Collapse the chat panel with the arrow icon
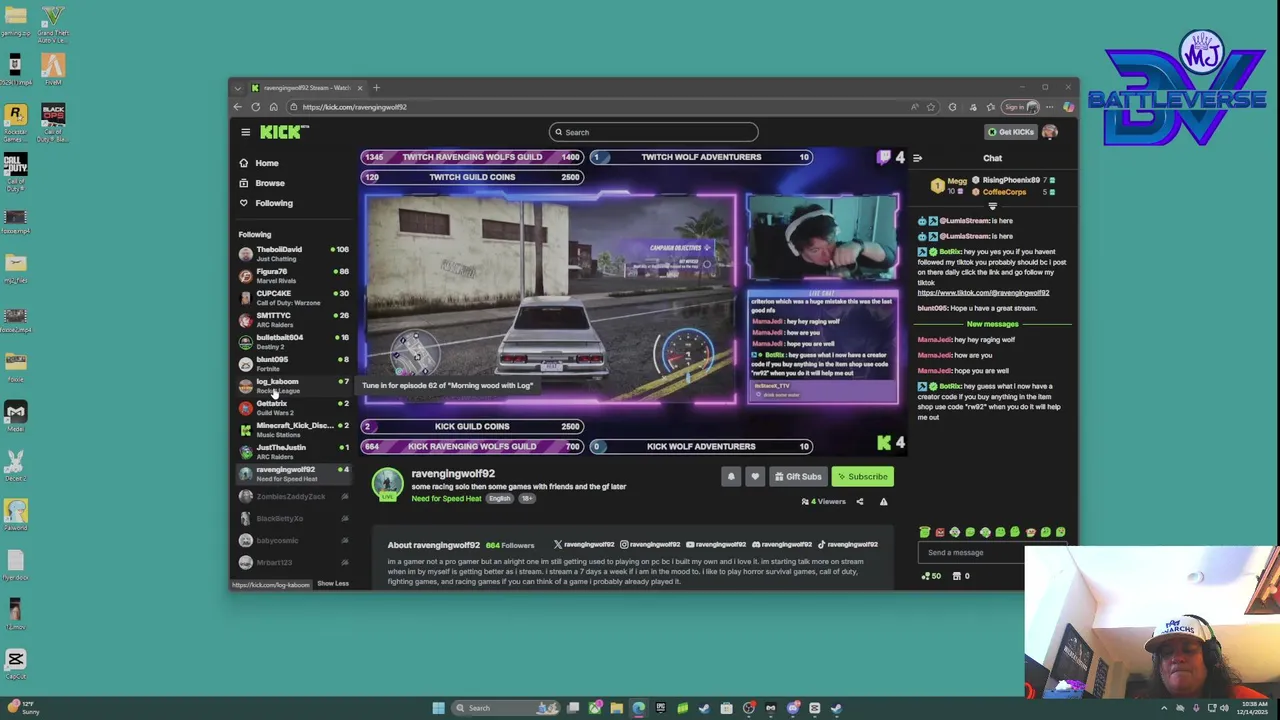 [918, 158]
